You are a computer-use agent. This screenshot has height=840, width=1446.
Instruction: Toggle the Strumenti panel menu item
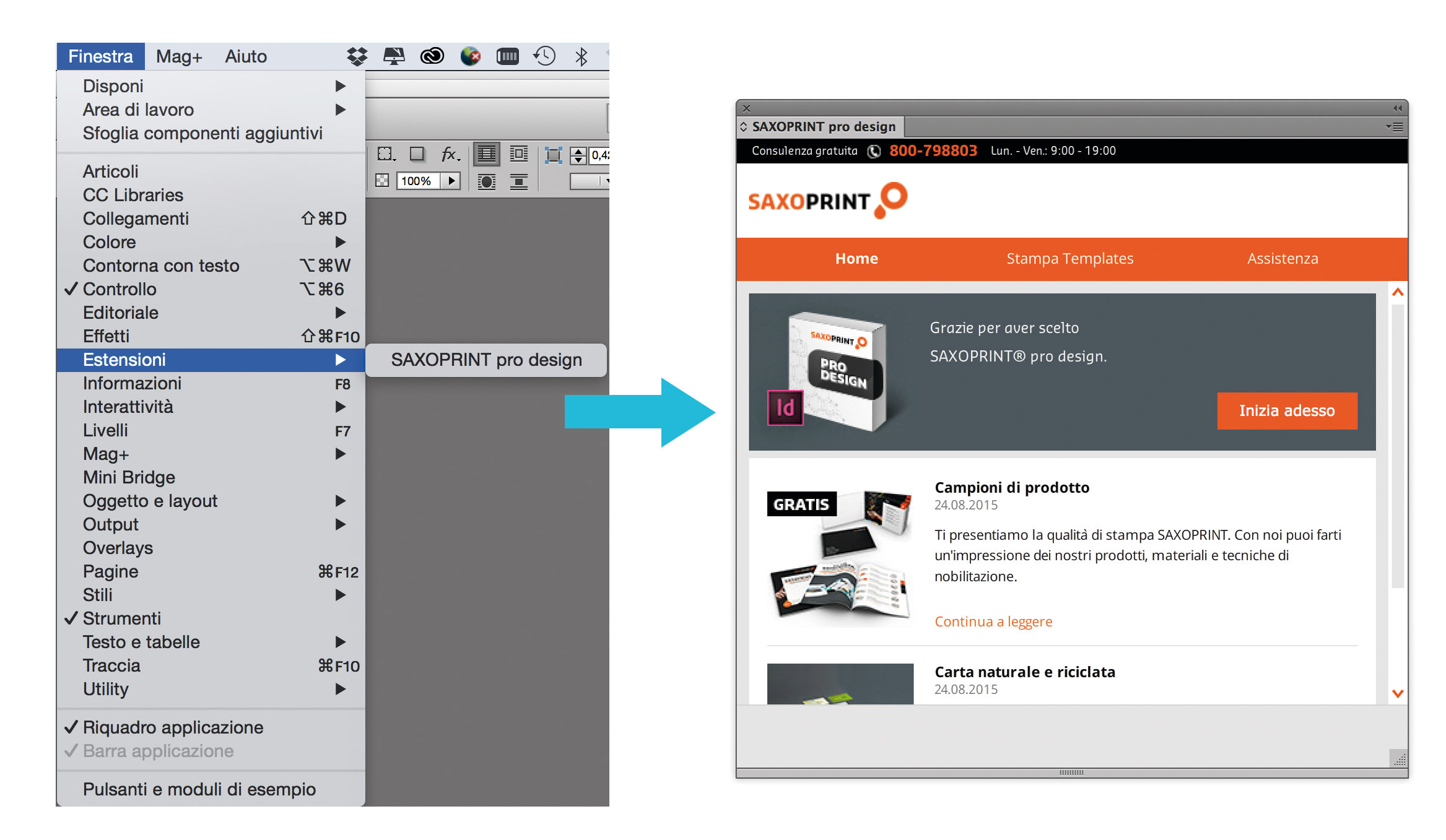[121, 618]
